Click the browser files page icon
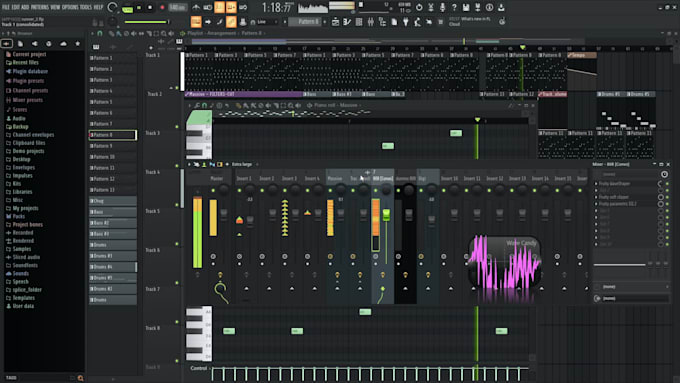Viewport: 680px width, 383px height. pos(20,43)
